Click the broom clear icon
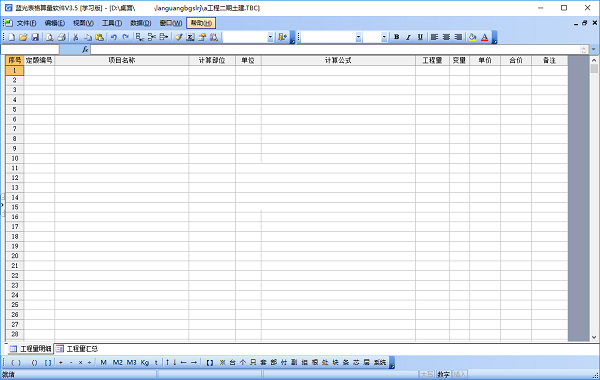 click(178, 37)
